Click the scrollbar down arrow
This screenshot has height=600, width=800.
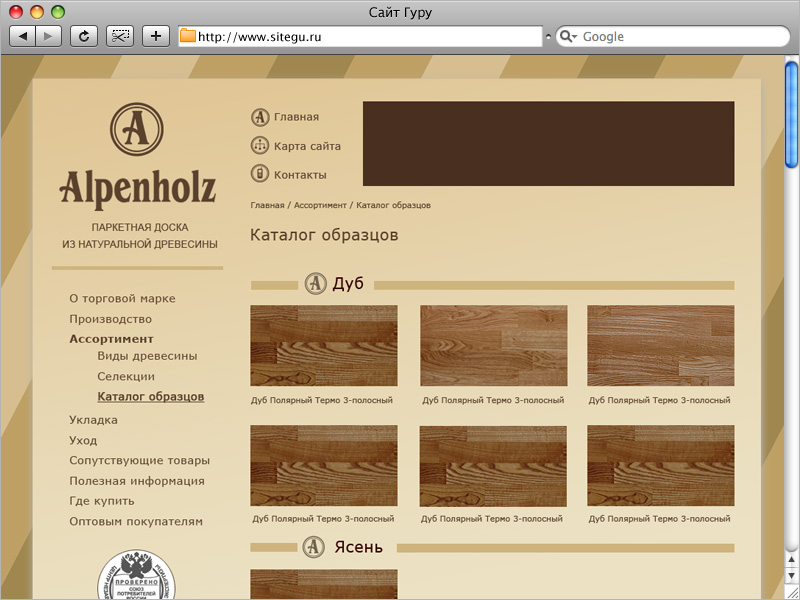[x=792, y=575]
